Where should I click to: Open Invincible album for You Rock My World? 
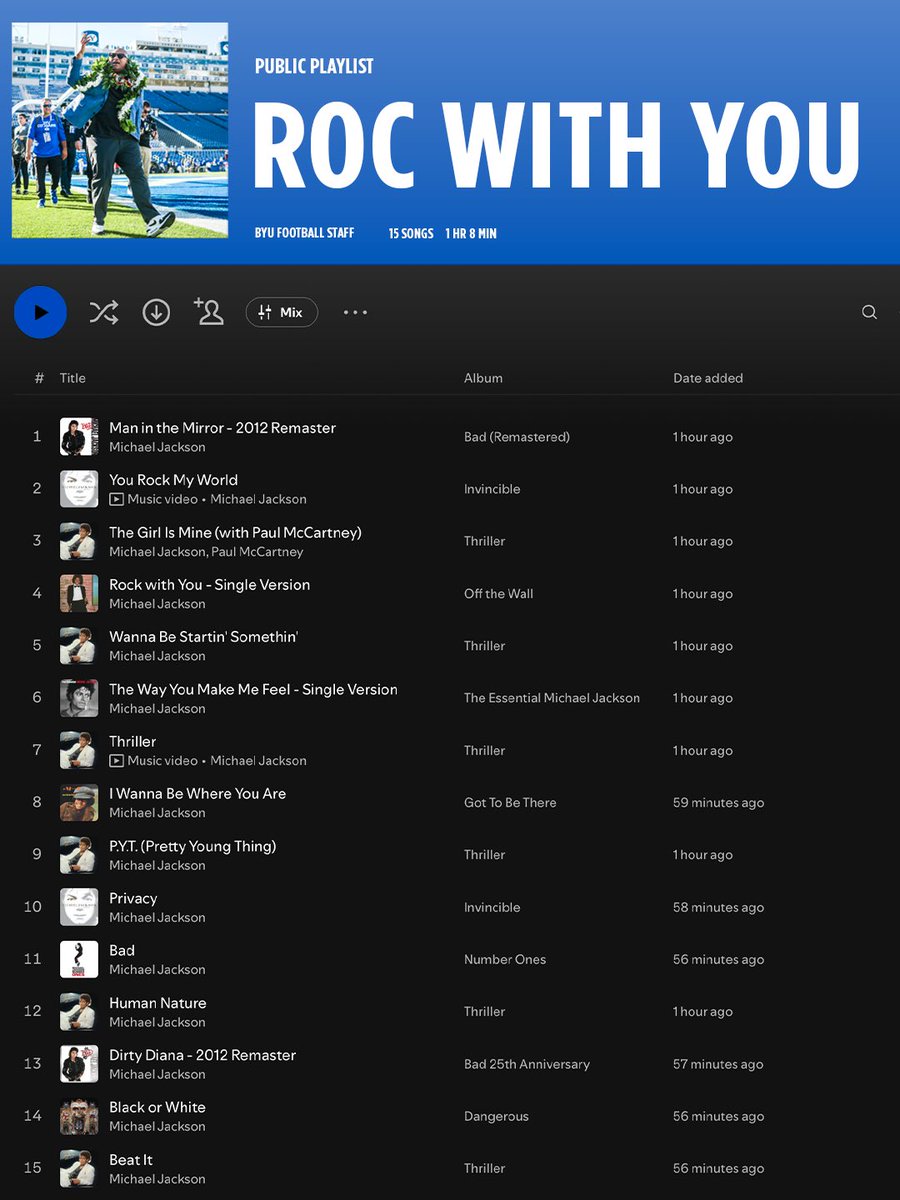coord(492,489)
